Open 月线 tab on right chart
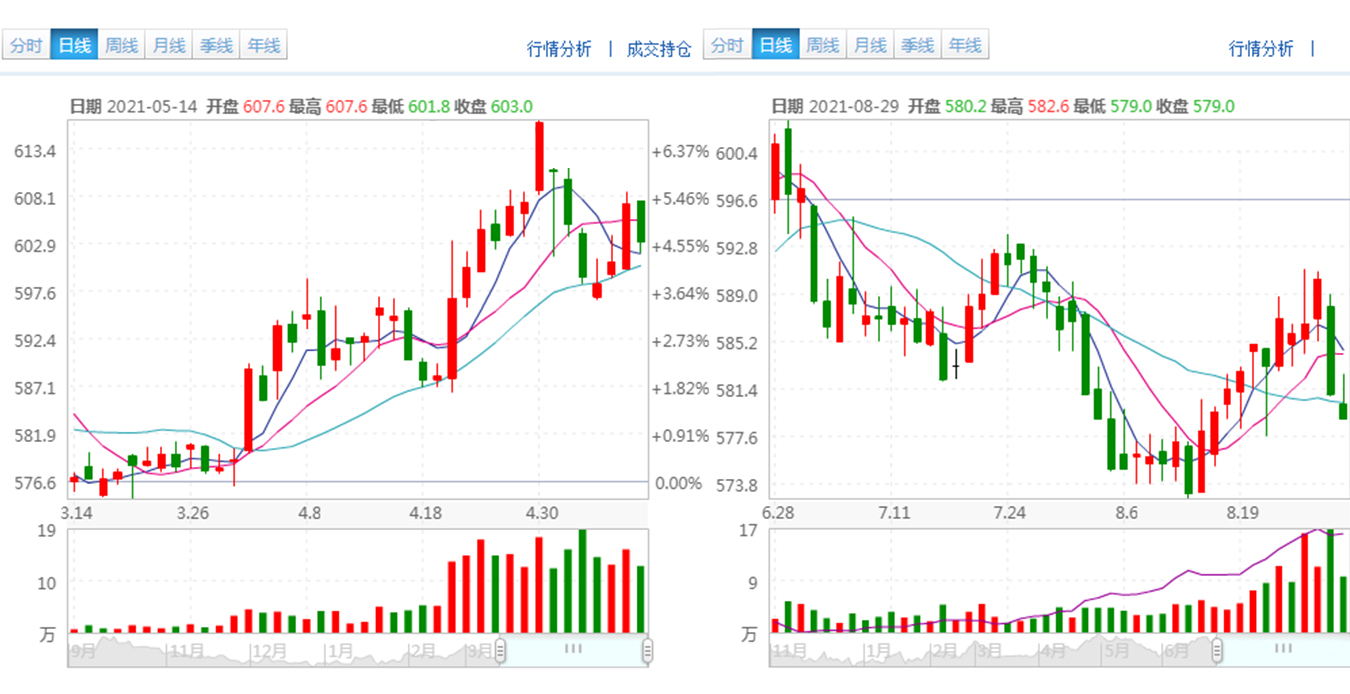Viewport: 1350px width, 694px height. pyautogui.click(x=870, y=46)
